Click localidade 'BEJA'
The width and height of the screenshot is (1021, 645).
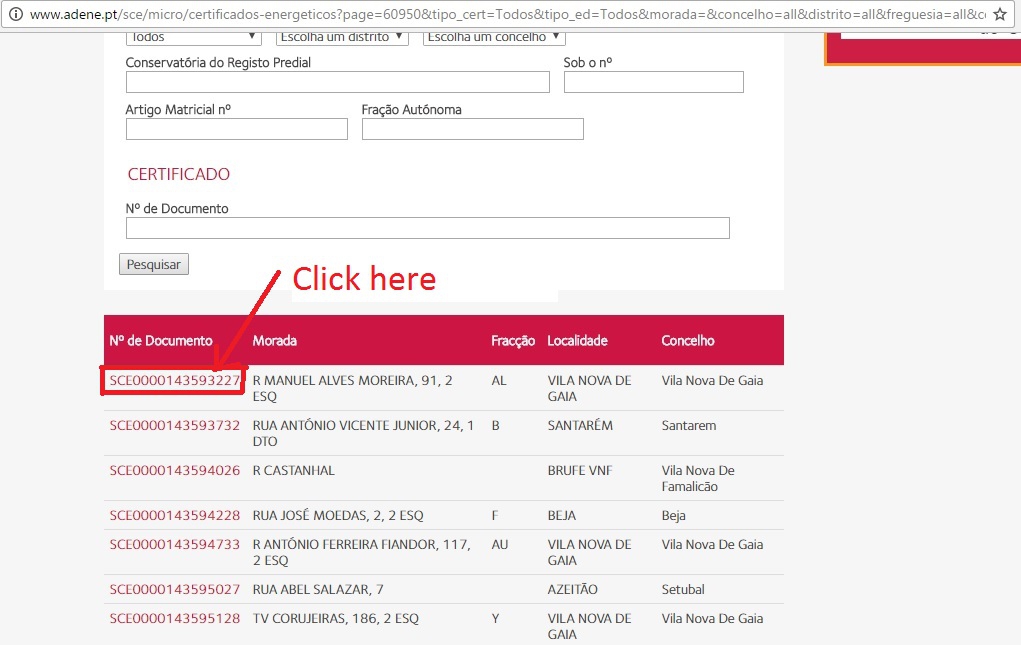[562, 515]
